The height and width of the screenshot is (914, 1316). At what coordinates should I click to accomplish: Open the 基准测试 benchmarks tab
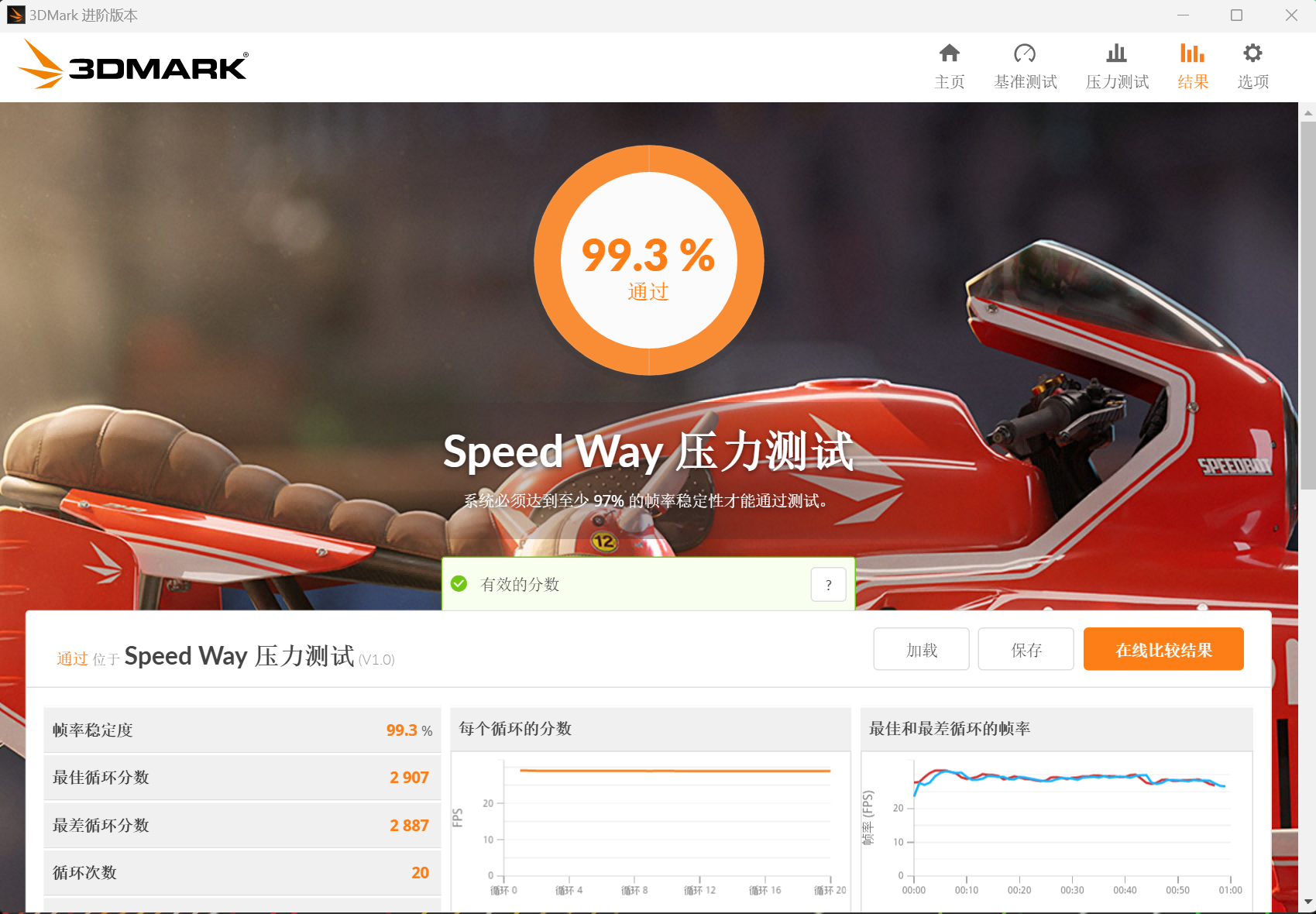click(x=1025, y=67)
